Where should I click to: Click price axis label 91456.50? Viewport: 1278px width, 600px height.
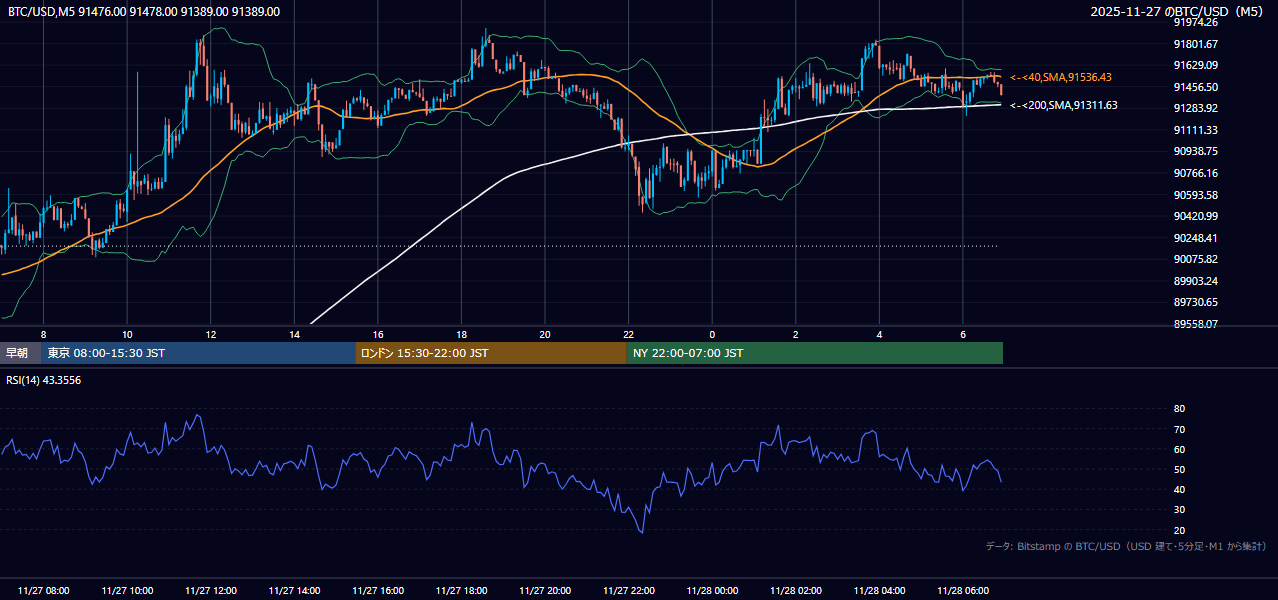1195,87
